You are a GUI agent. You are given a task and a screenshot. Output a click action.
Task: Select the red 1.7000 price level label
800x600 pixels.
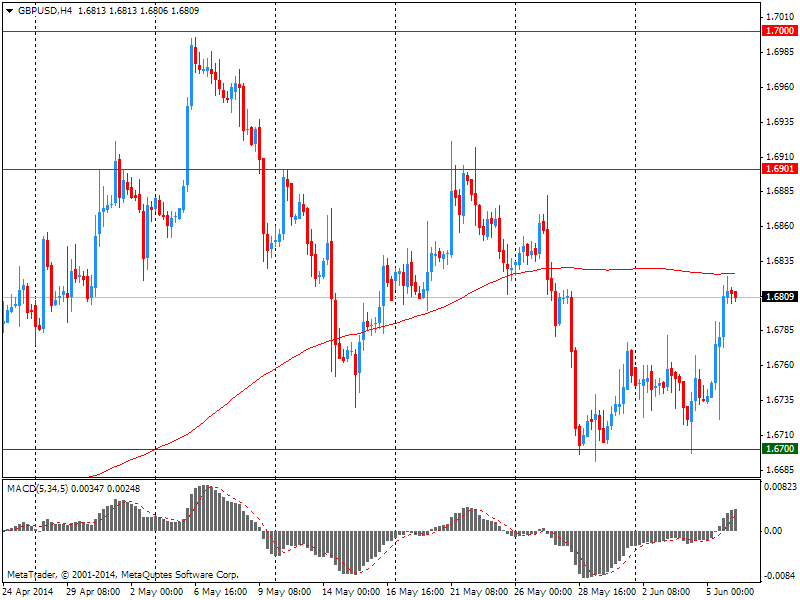780,31
